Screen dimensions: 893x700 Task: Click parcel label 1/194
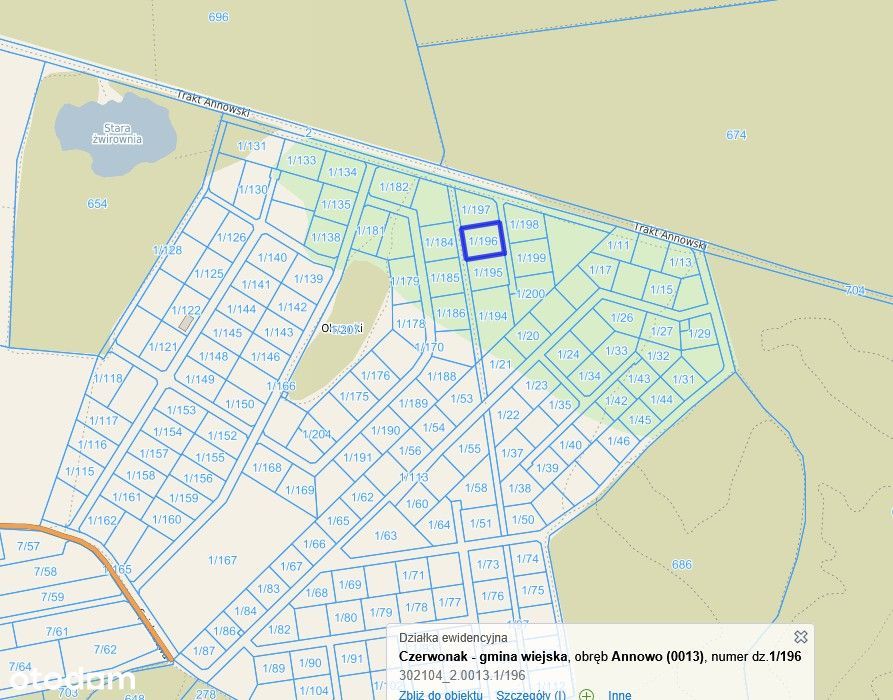[x=493, y=316]
